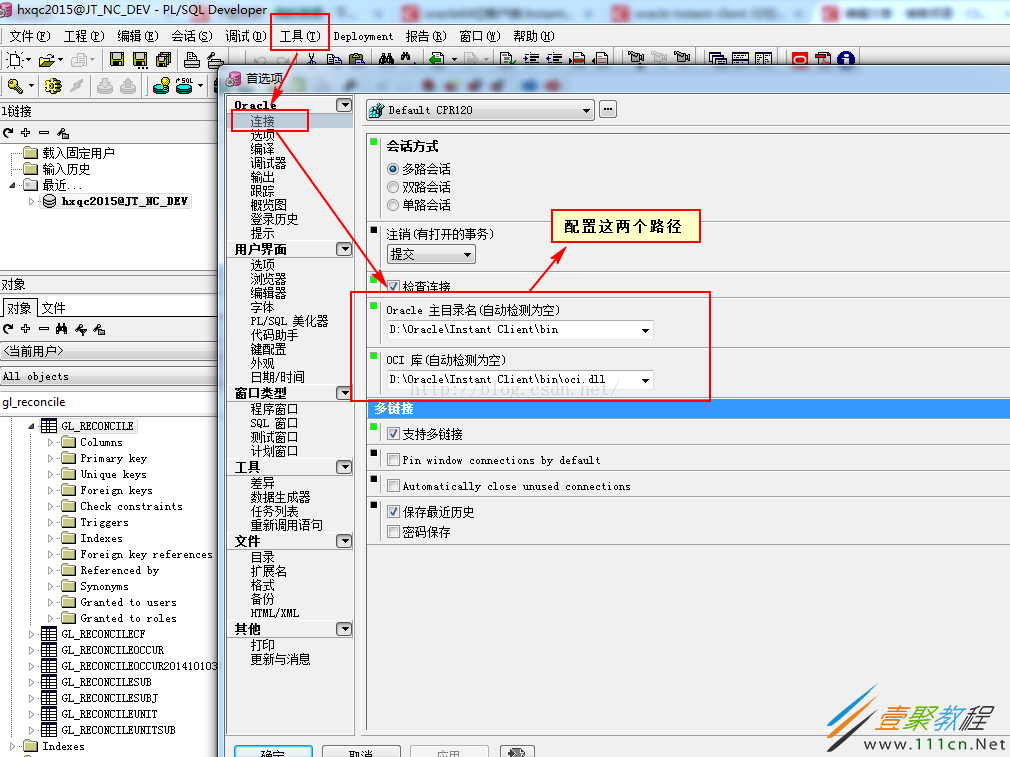Collapse the 窗口类型 preferences section
Image resolution: width=1010 pixels, height=757 pixels.
click(344, 393)
